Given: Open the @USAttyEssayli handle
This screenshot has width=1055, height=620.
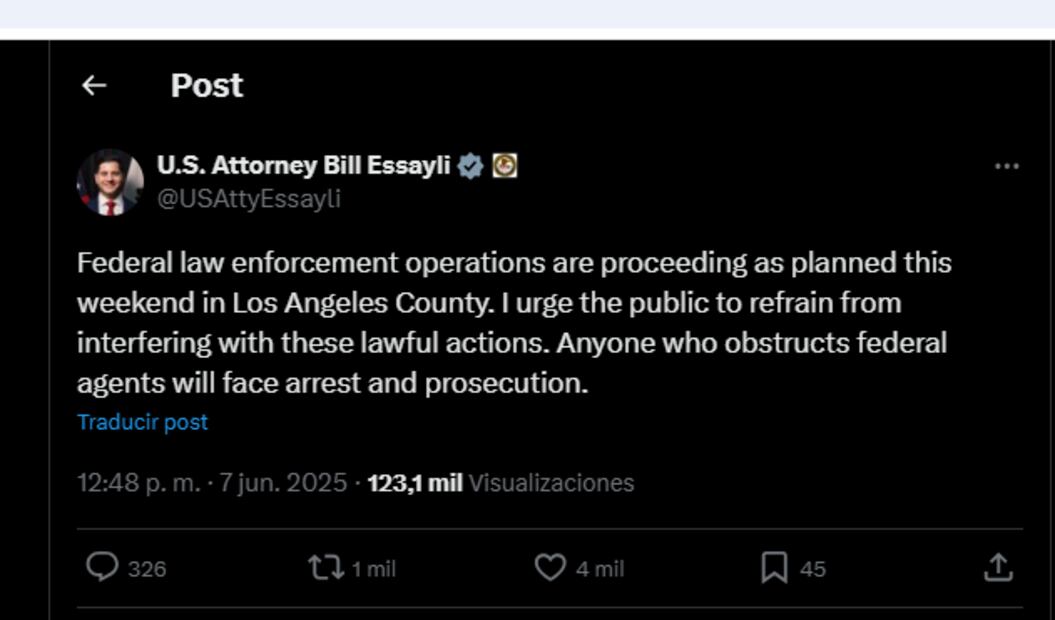Looking at the screenshot, I should (x=249, y=199).
